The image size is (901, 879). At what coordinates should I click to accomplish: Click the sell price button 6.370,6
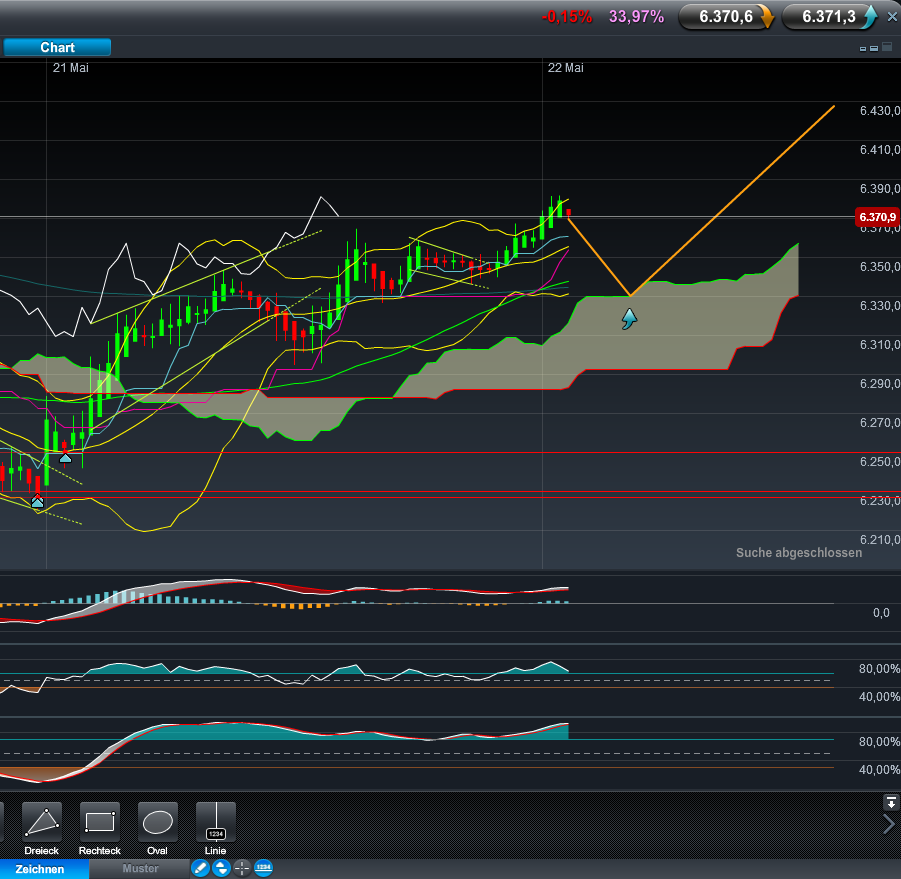tap(727, 16)
